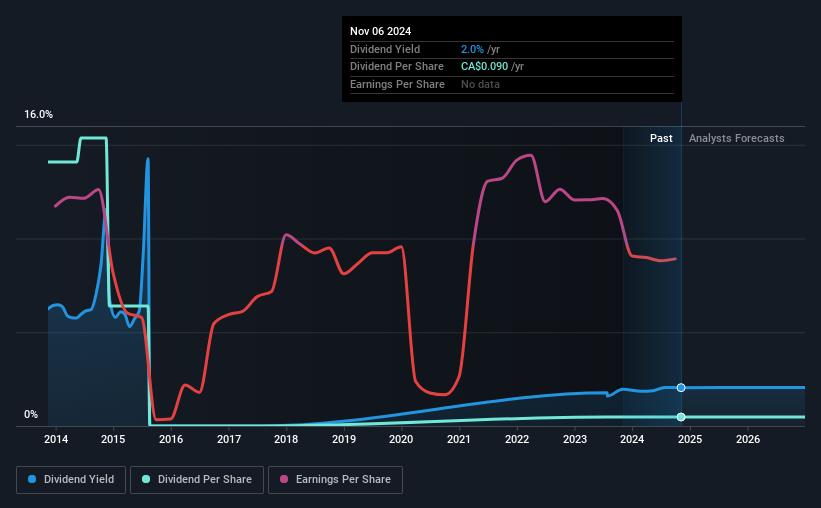This screenshot has width=821, height=508.
Task: Click the 16.0% y-axis label
Action: [38, 115]
